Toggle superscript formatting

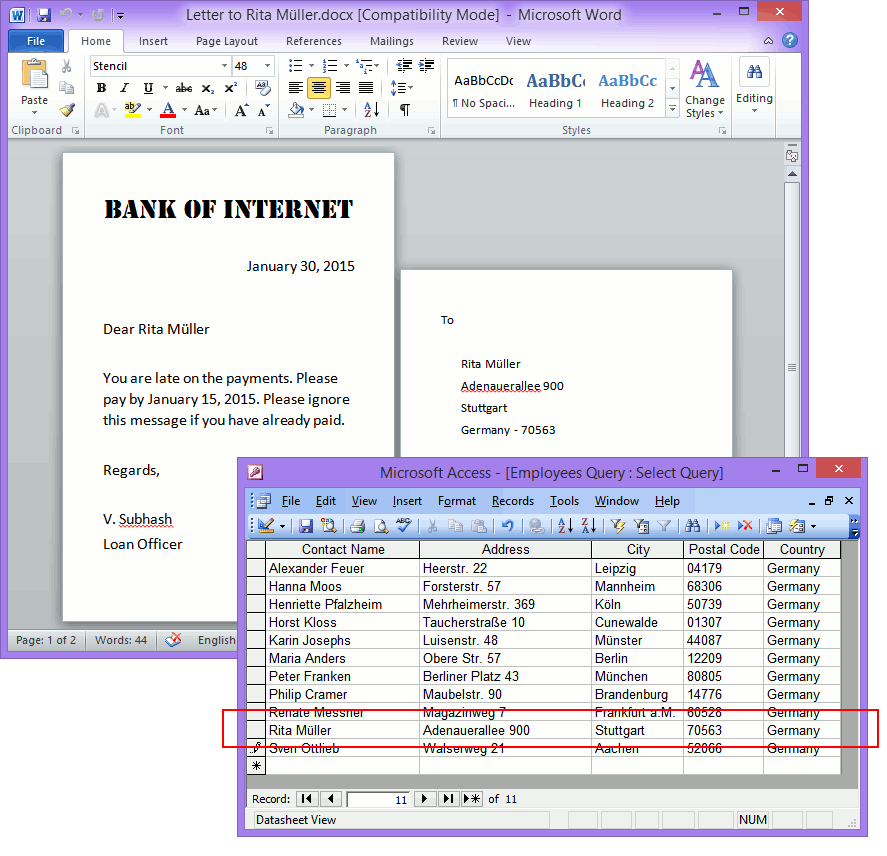[x=229, y=87]
